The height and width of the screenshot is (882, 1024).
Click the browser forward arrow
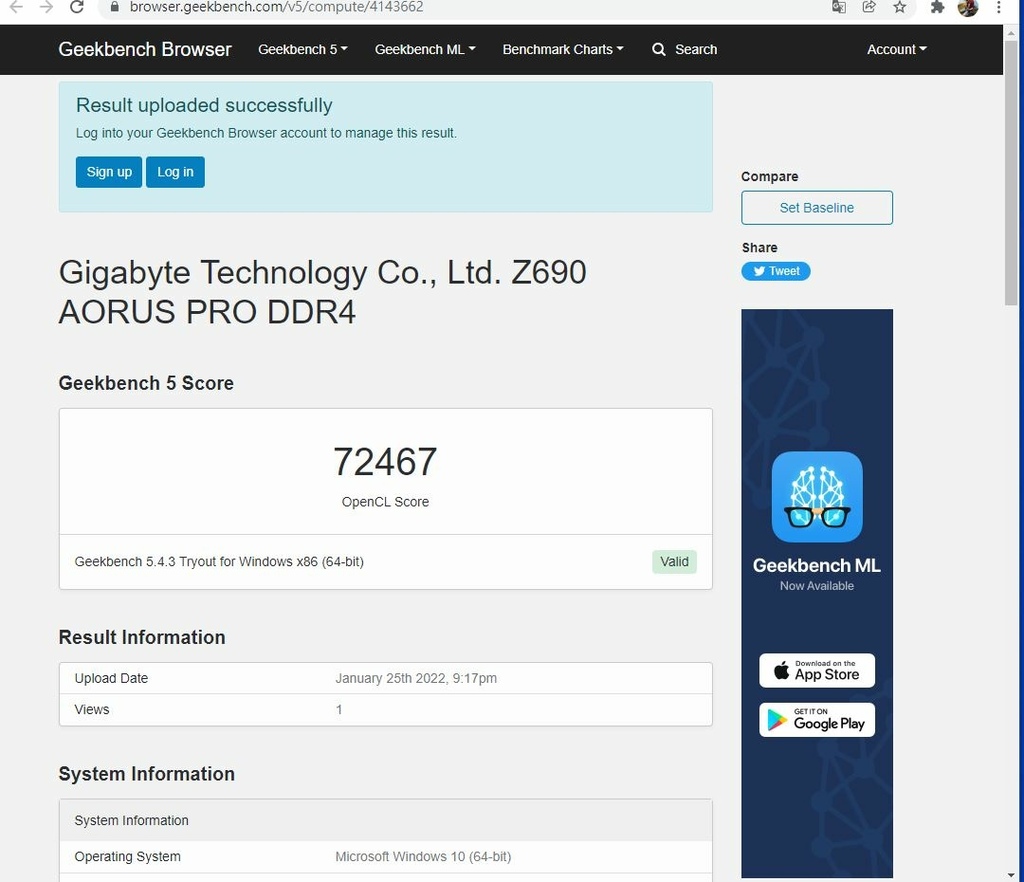click(46, 7)
